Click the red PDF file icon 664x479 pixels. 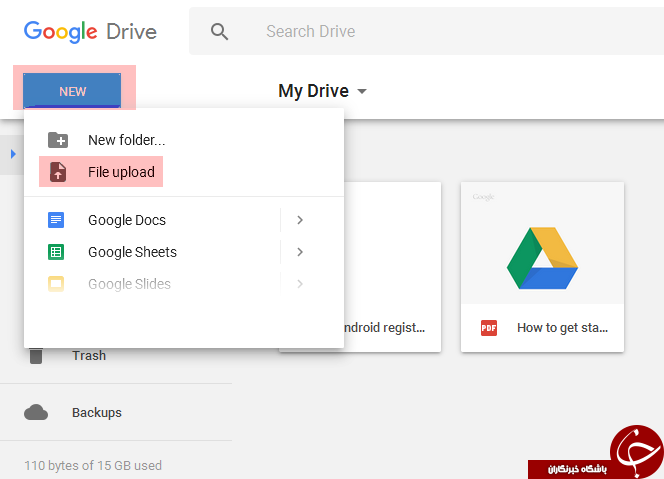[x=489, y=328]
